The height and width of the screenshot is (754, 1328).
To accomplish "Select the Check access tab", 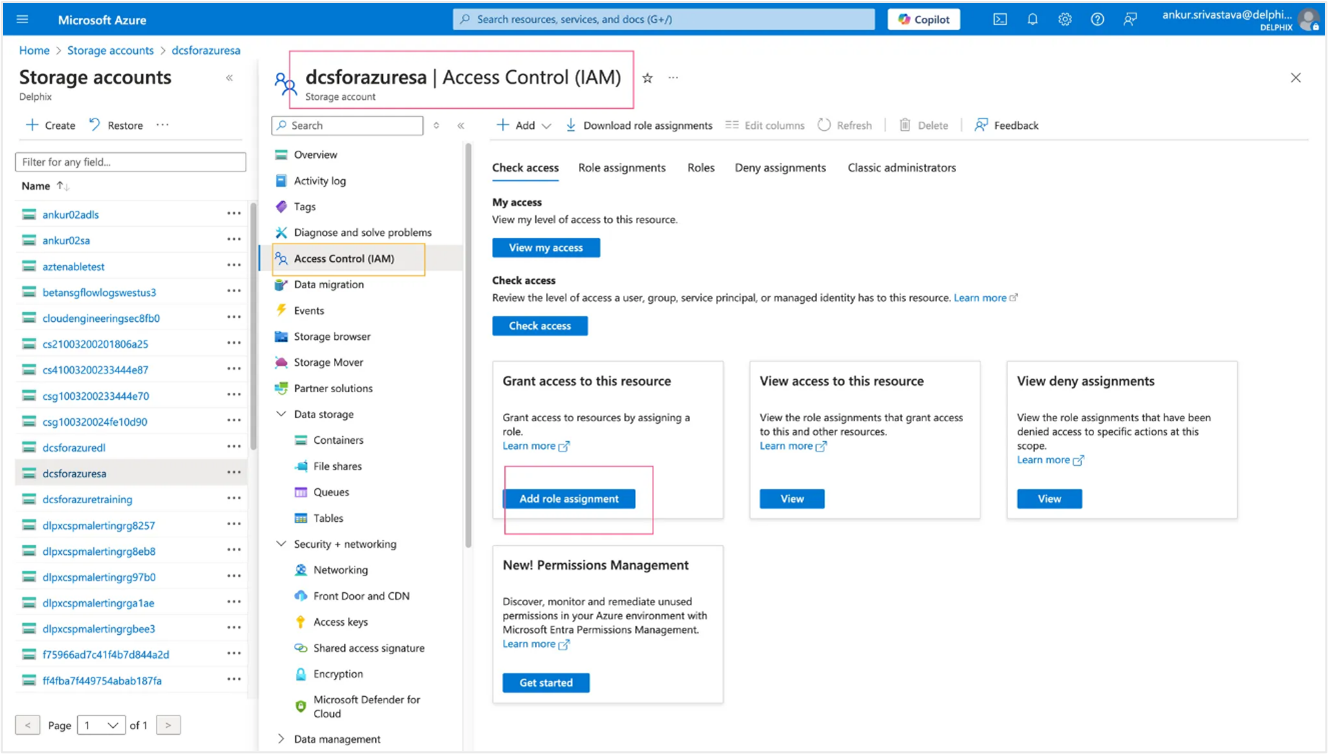I will coord(525,168).
